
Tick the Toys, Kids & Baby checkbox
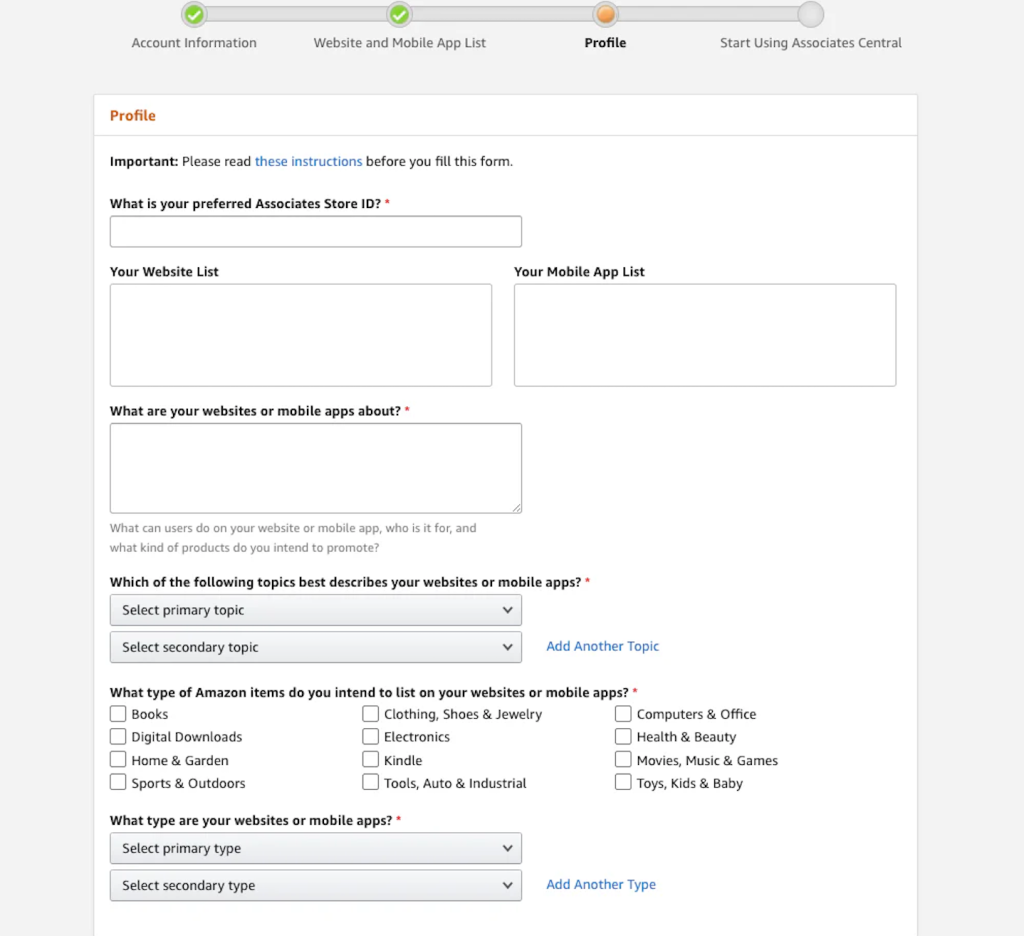623,783
